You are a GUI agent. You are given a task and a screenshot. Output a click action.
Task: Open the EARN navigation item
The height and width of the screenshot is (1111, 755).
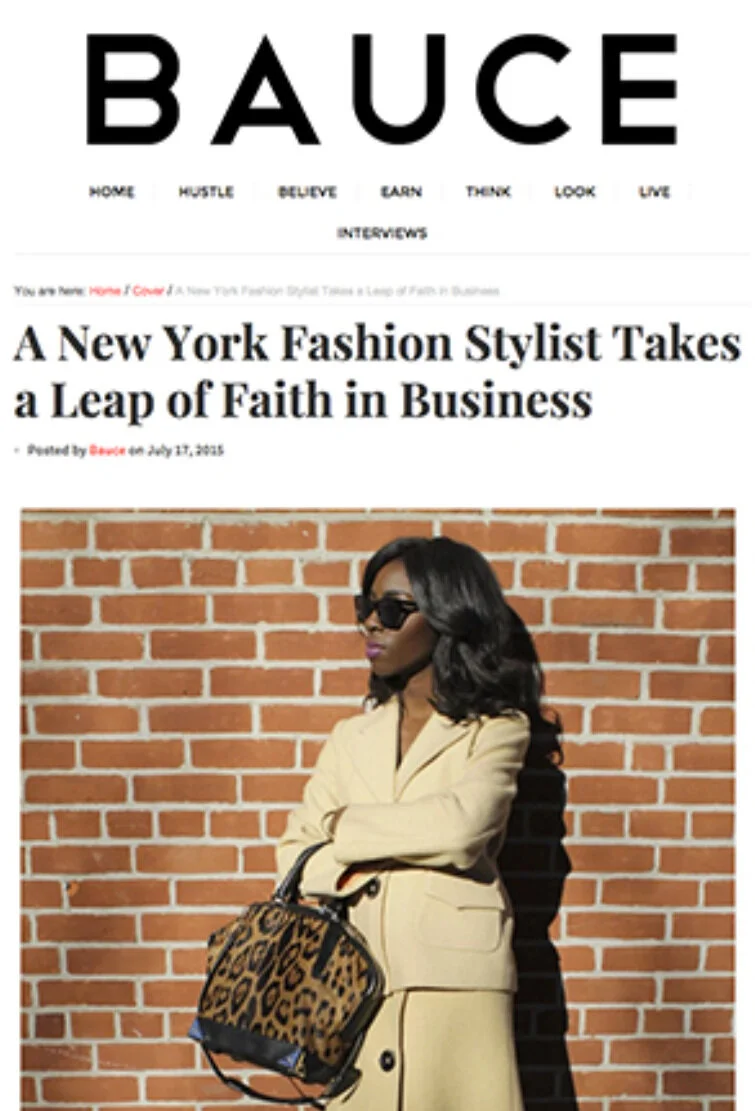(401, 191)
